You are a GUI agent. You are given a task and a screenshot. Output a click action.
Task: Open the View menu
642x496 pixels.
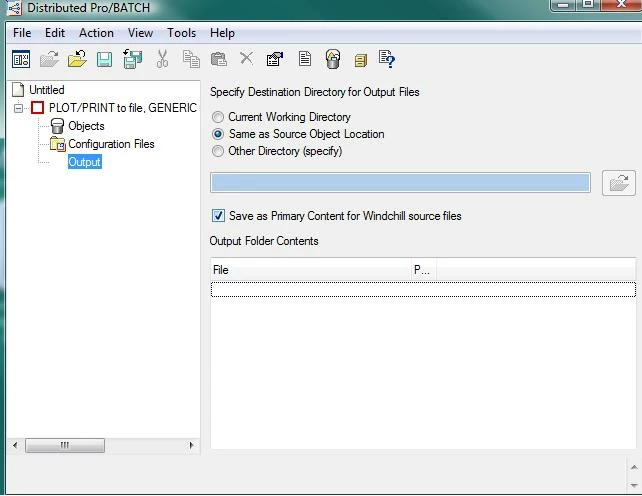(x=140, y=33)
